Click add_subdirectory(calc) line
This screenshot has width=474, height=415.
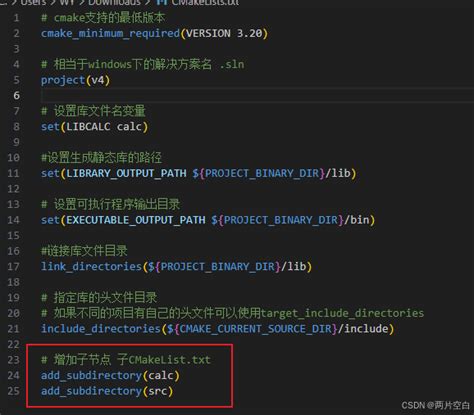110,376
